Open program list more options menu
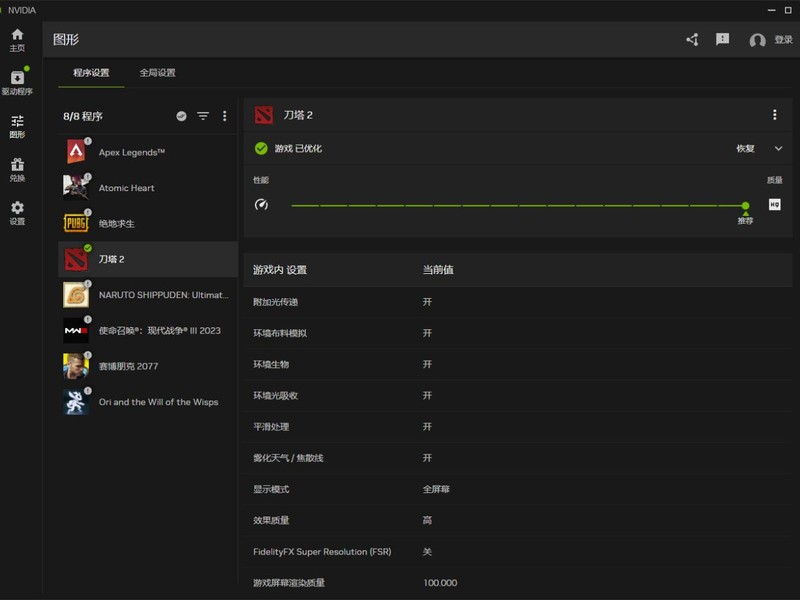 tap(224, 116)
